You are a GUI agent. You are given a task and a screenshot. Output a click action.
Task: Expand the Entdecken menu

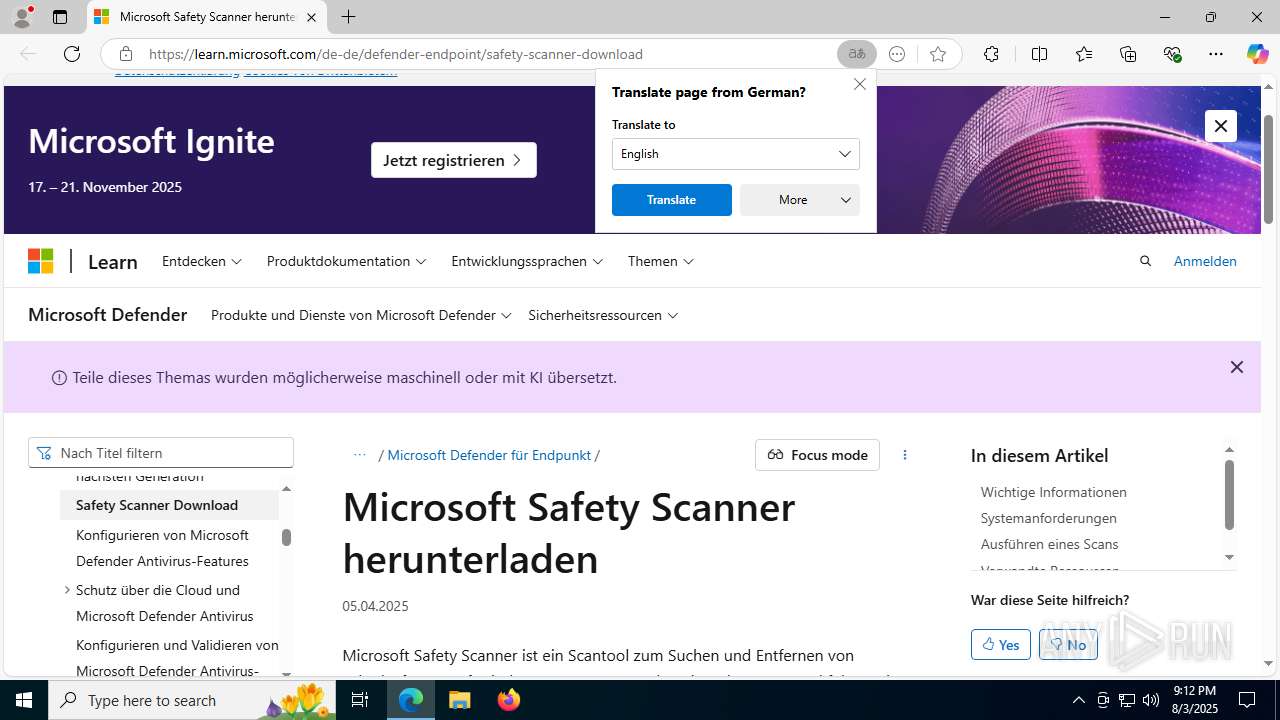[x=202, y=261]
